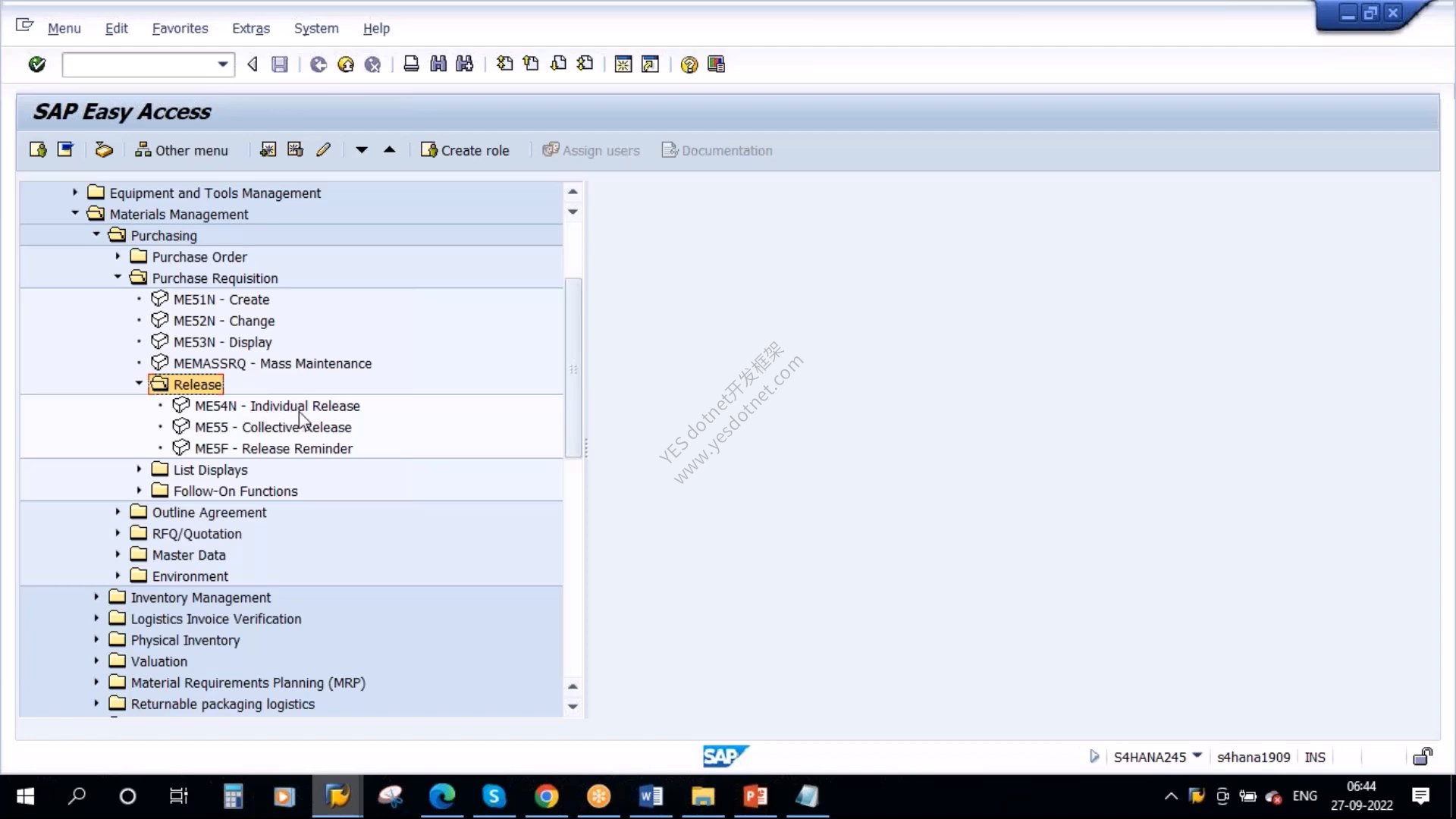Select MEMASSRQ - Mass Maintenance transaction
The height and width of the screenshot is (819, 1456).
tap(273, 363)
